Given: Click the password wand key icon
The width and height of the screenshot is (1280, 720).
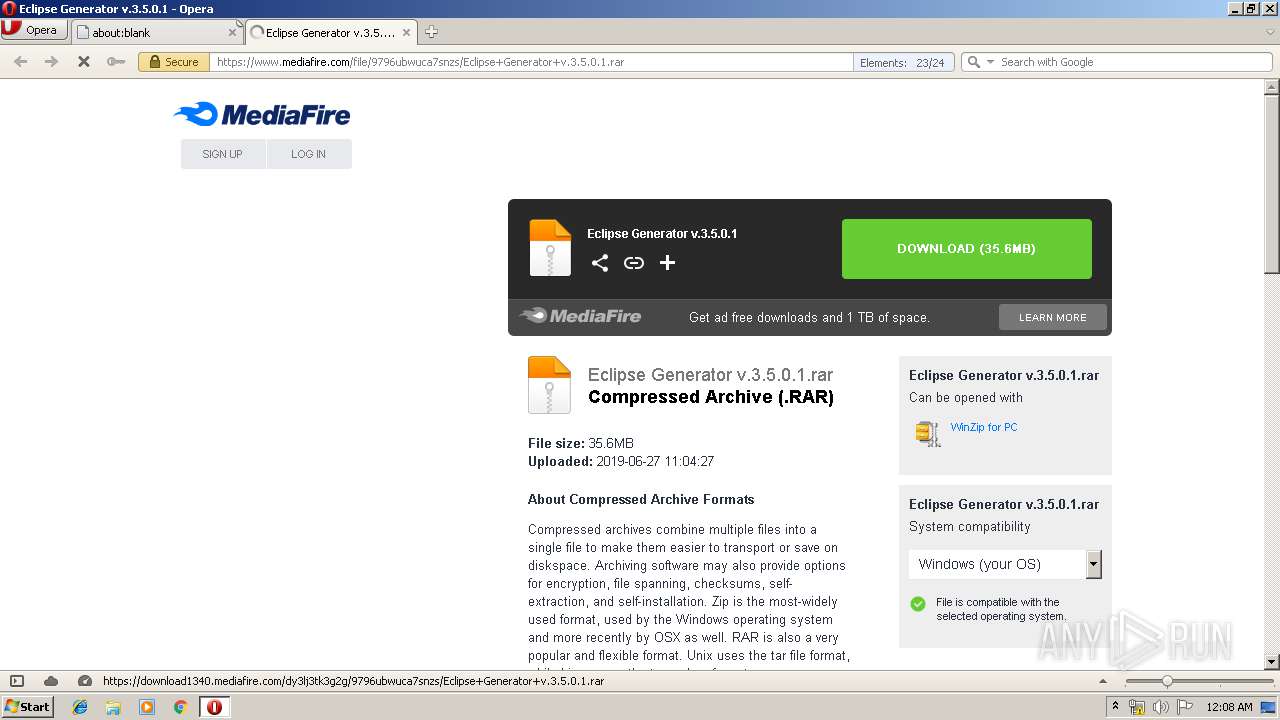Looking at the screenshot, I should [116, 62].
